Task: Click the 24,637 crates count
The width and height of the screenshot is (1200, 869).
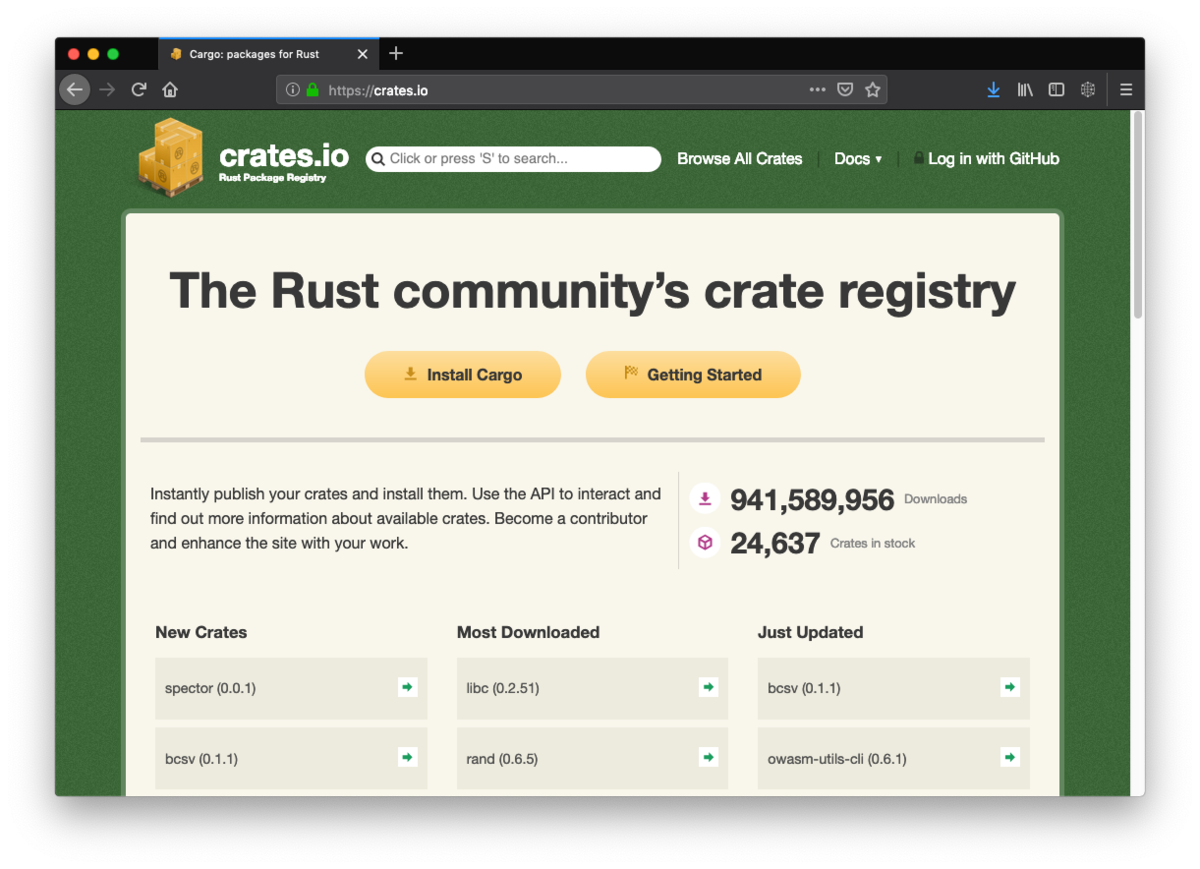Action: [x=775, y=543]
